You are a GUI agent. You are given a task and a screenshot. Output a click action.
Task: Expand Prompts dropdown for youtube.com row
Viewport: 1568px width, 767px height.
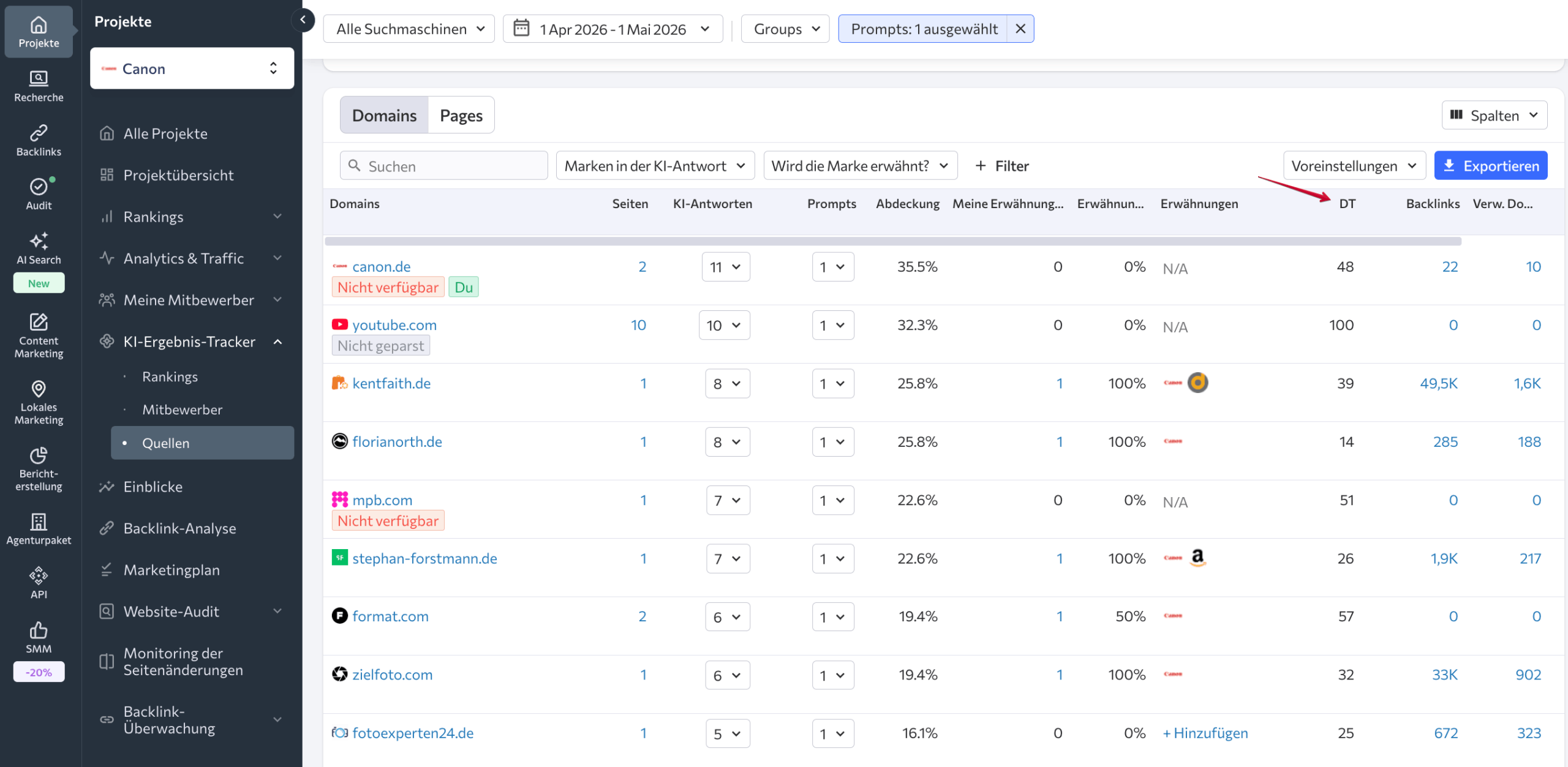pyautogui.click(x=833, y=325)
